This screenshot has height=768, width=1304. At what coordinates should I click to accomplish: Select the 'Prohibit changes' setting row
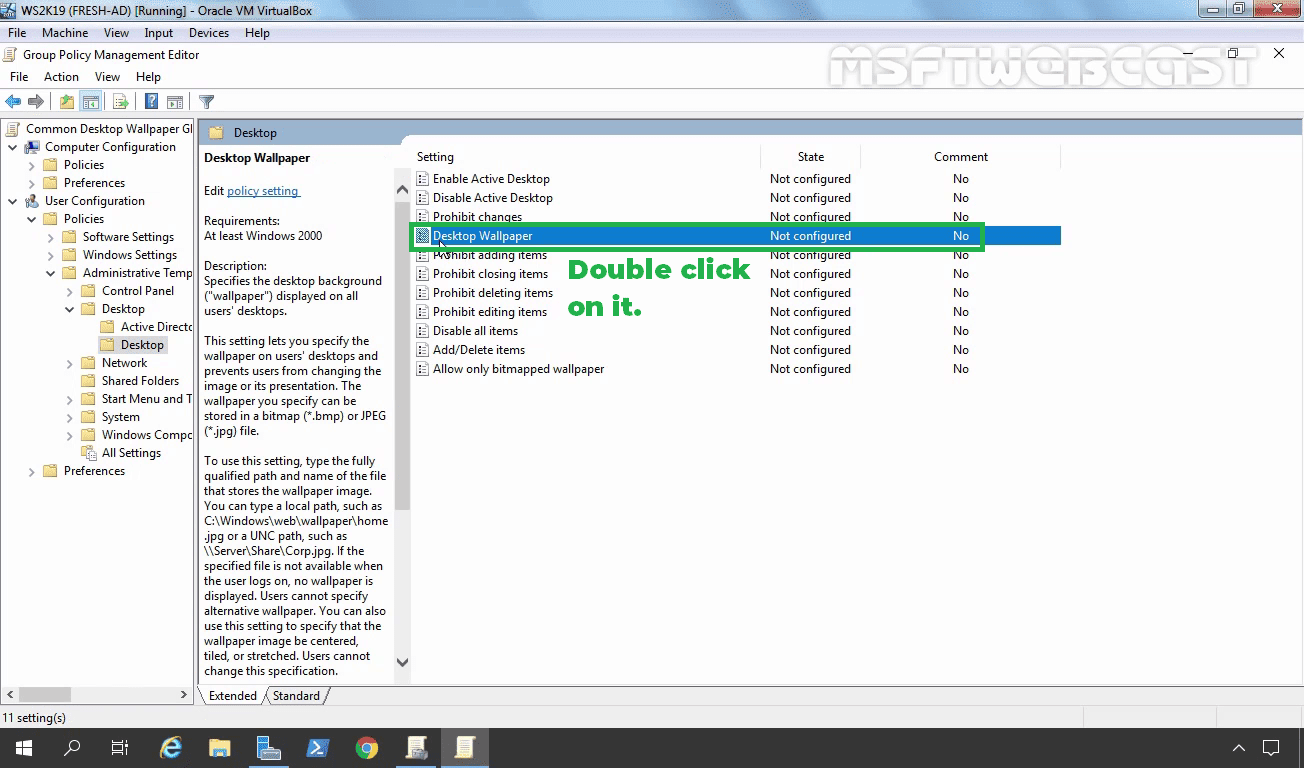click(477, 217)
